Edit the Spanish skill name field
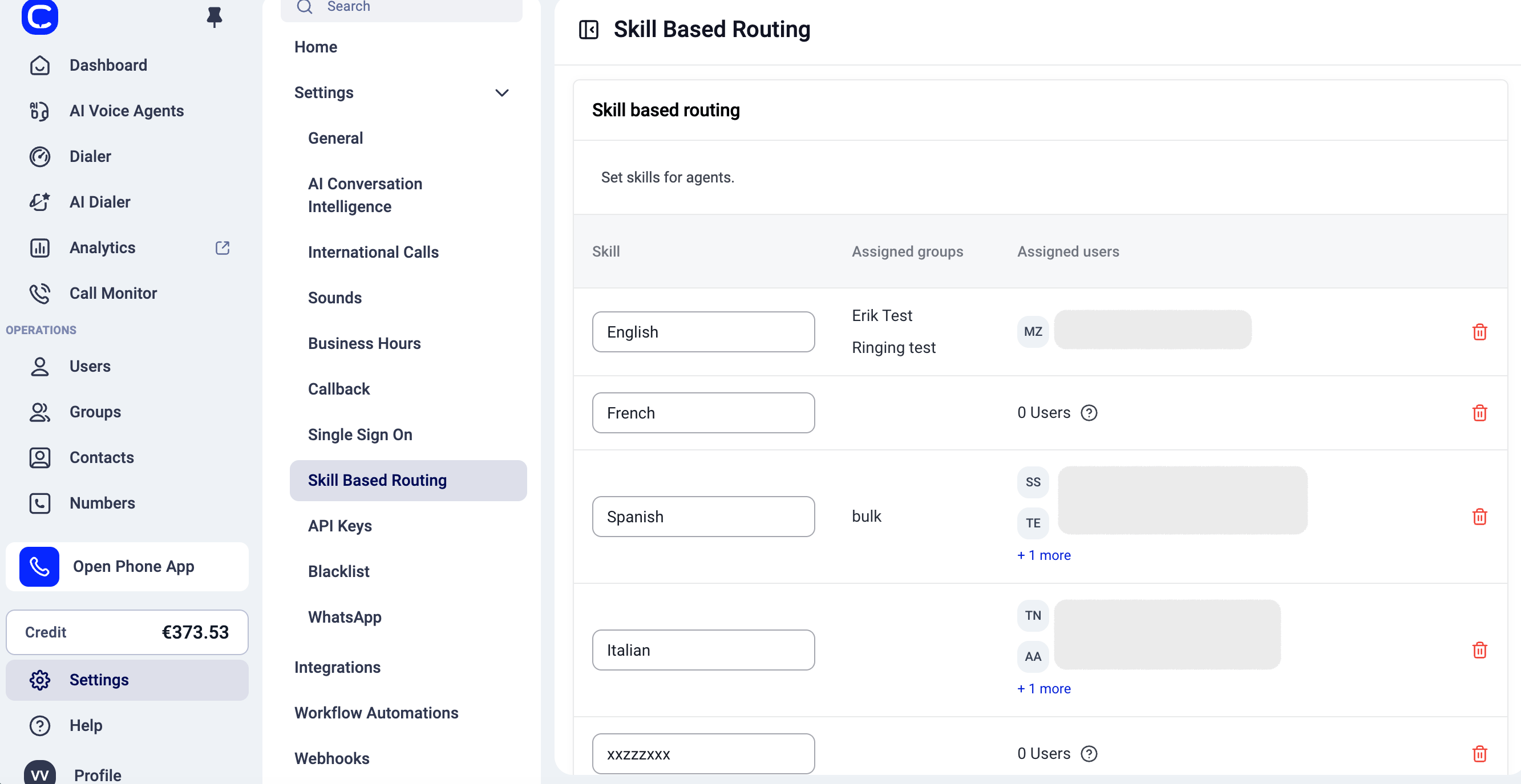The width and height of the screenshot is (1521, 784). pos(703,517)
